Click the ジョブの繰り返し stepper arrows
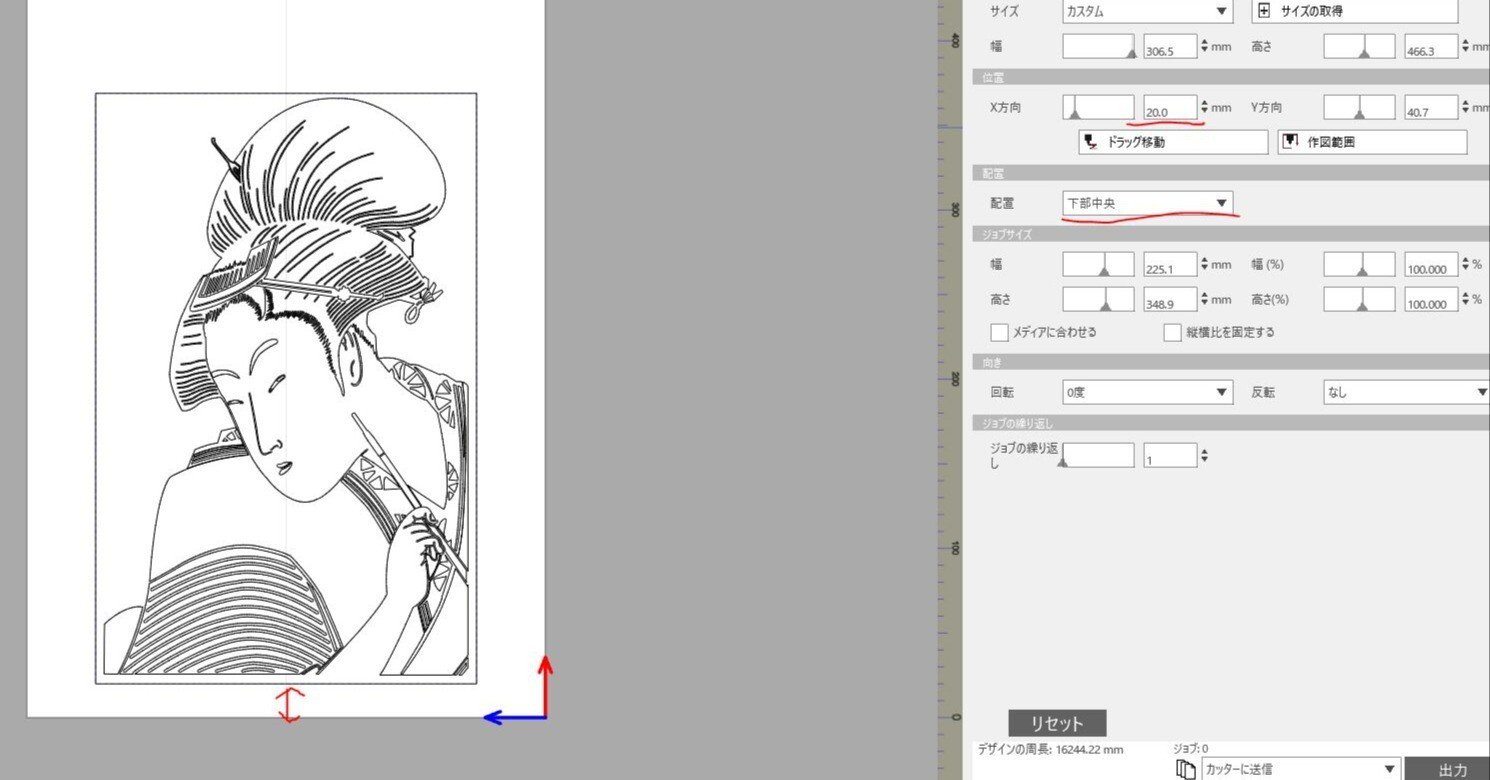This screenshot has height=780, width=1490. tap(1204, 455)
